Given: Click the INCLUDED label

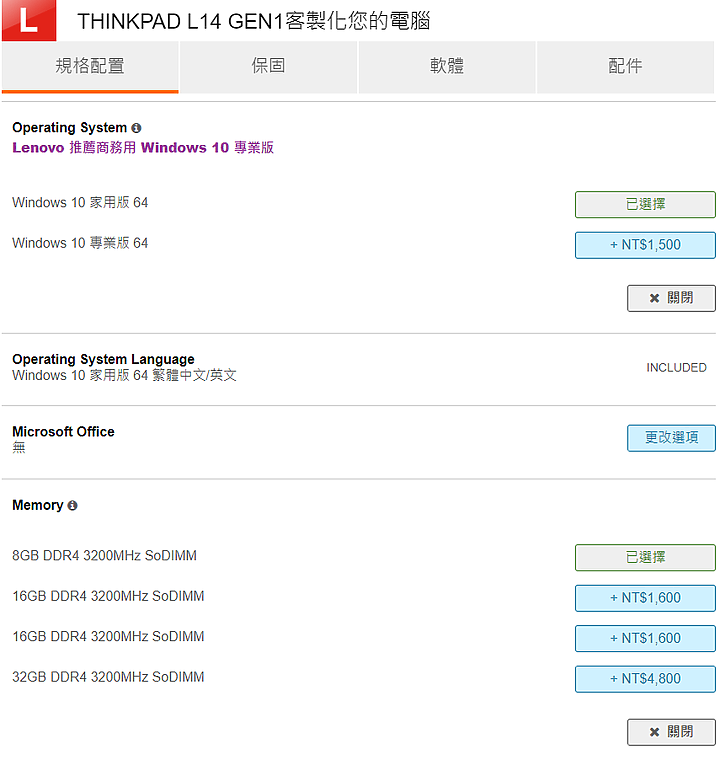Looking at the screenshot, I should pos(676,368).
